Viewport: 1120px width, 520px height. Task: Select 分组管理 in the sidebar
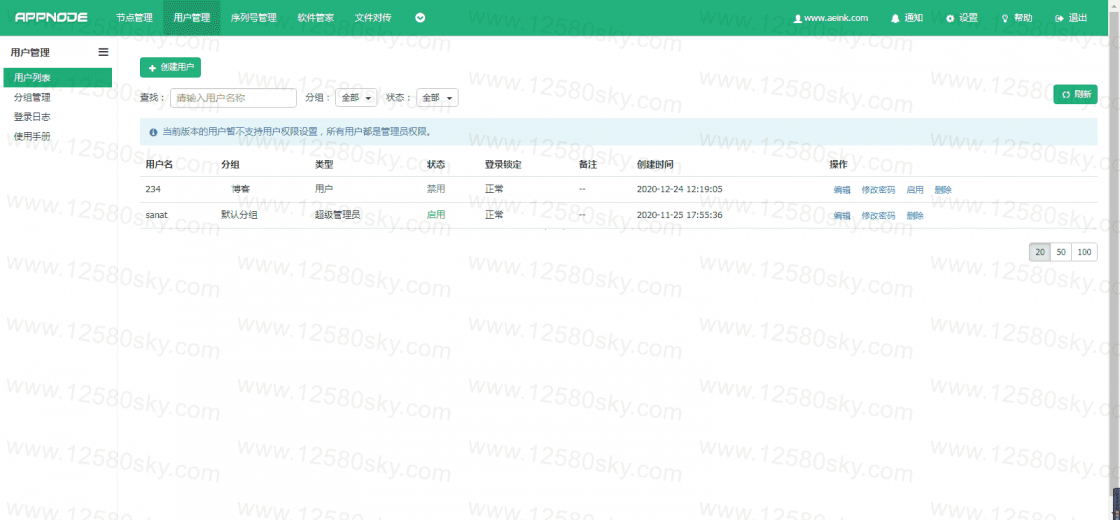coord(32,97)
